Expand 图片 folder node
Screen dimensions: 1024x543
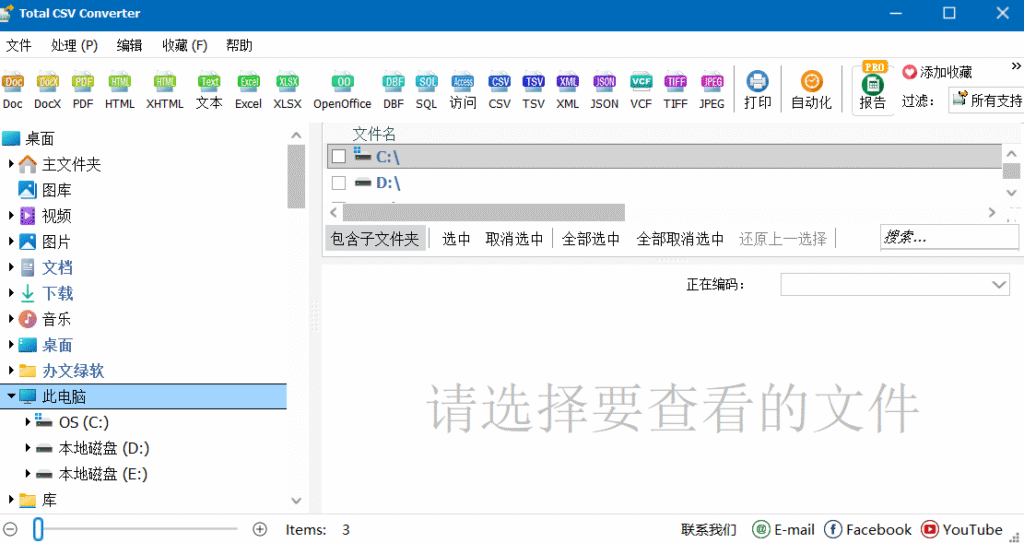click(10, 241)
